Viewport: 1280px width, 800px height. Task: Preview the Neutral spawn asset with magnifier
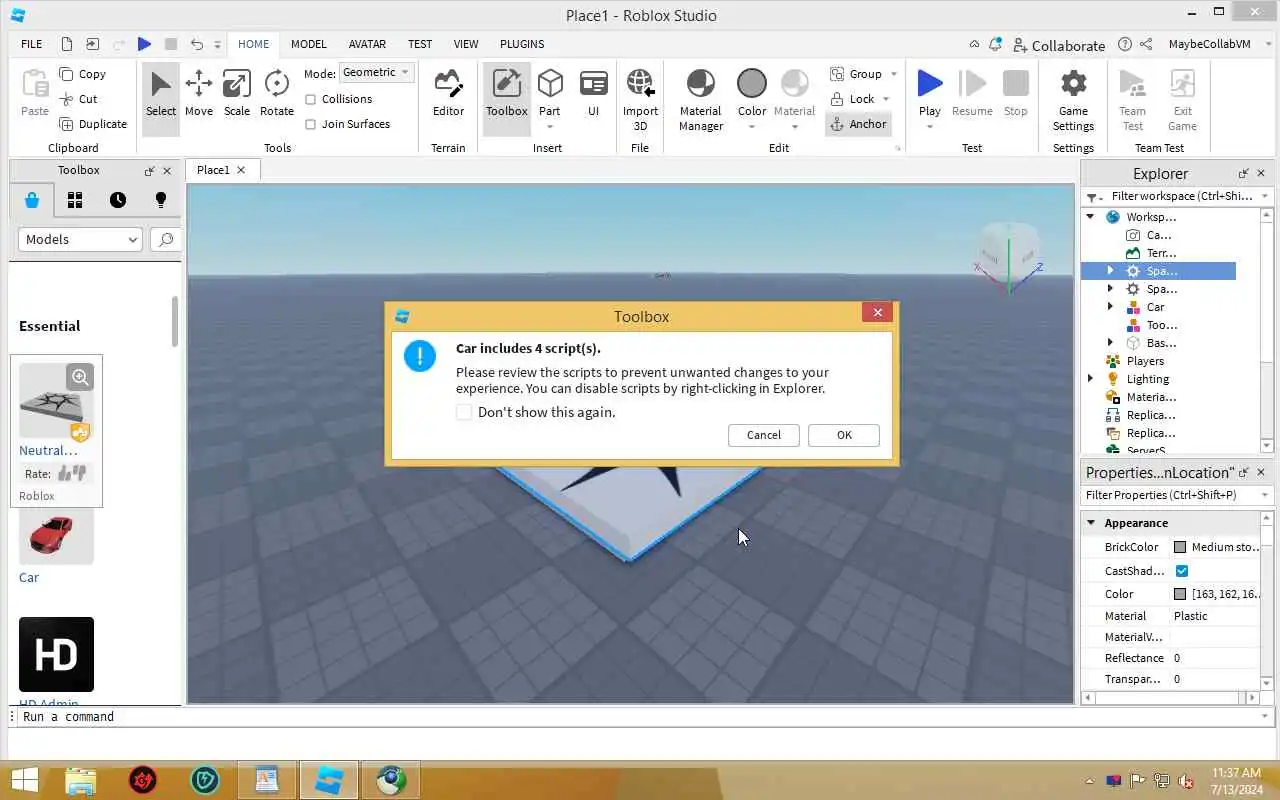pyautogui.click(x=80, y=377)
